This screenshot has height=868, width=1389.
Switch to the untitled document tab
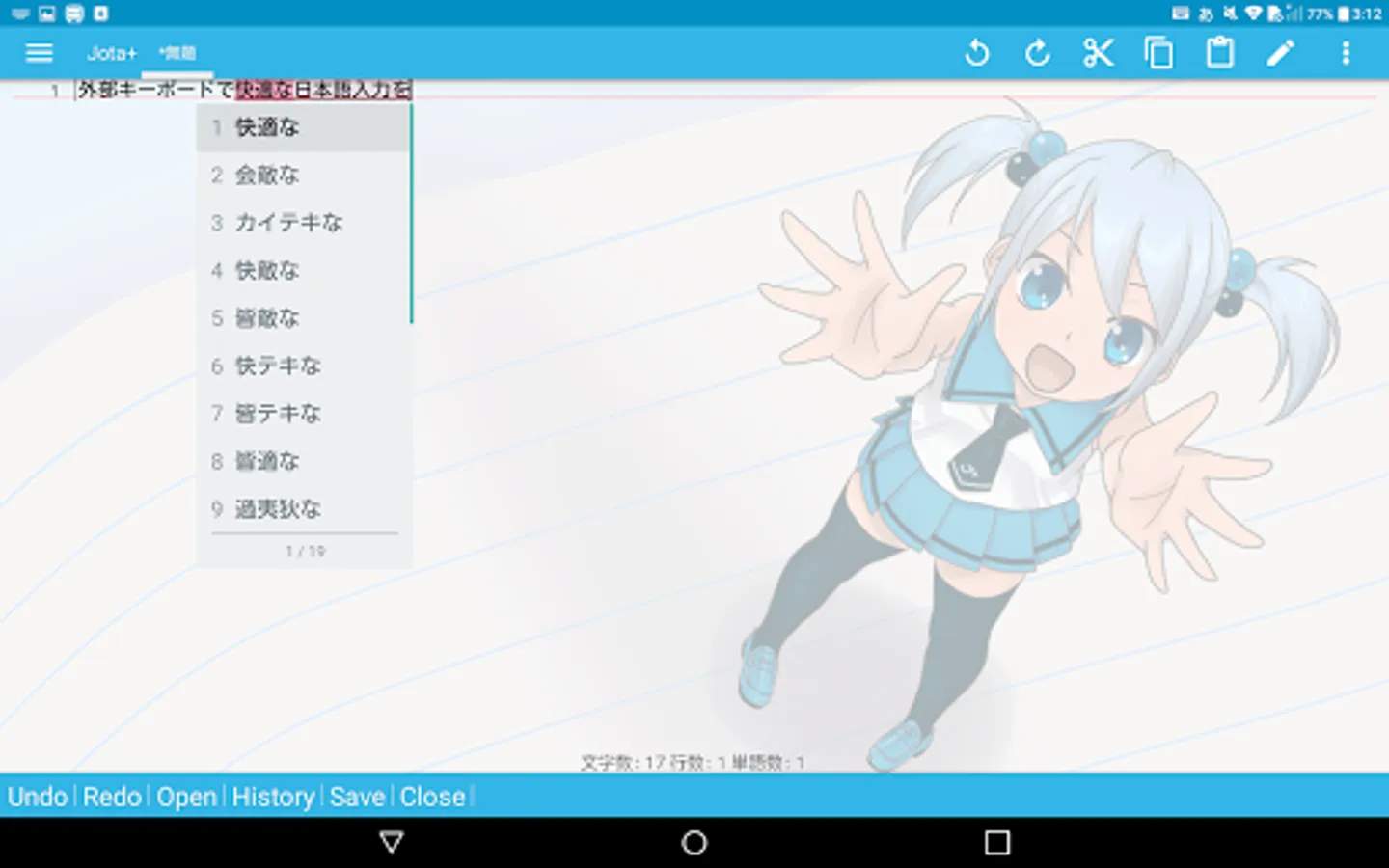[x=177, y=53]
